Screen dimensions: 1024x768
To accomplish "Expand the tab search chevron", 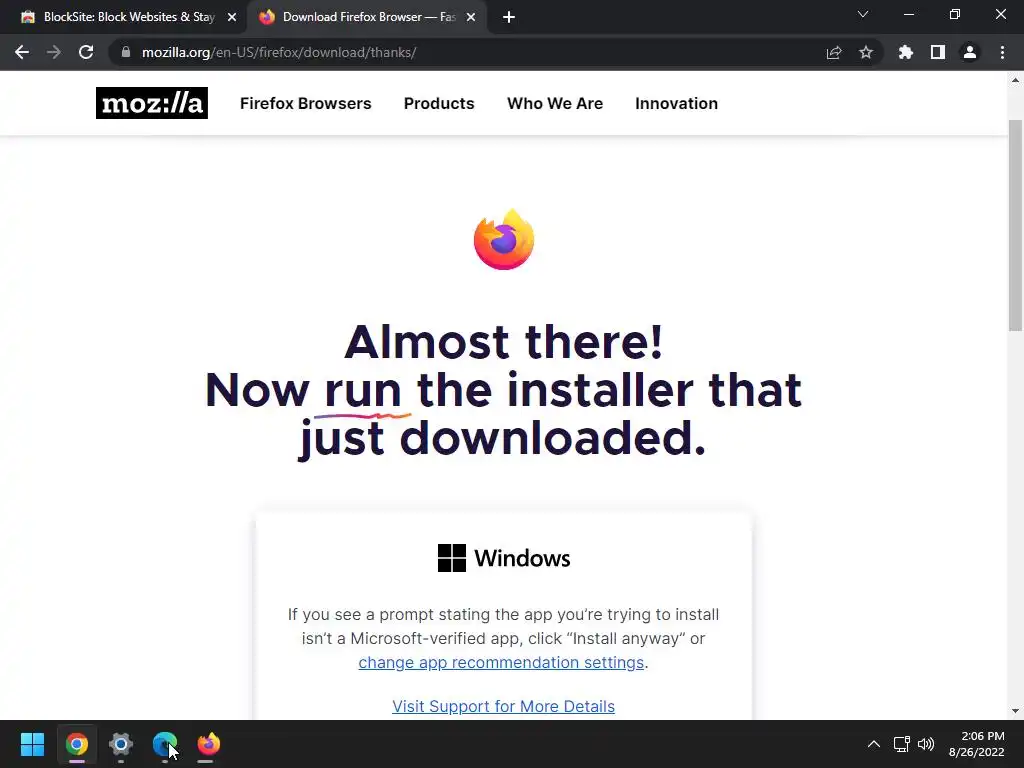I will point(863,14).
